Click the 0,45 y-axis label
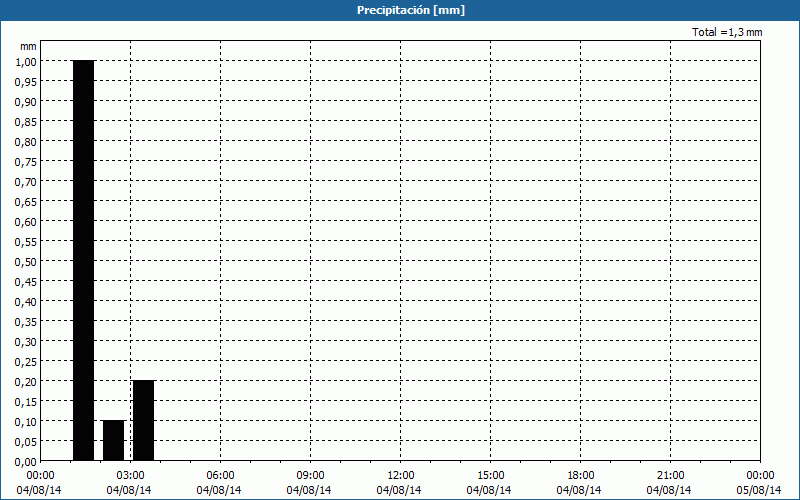 click(x=26, y=282)
